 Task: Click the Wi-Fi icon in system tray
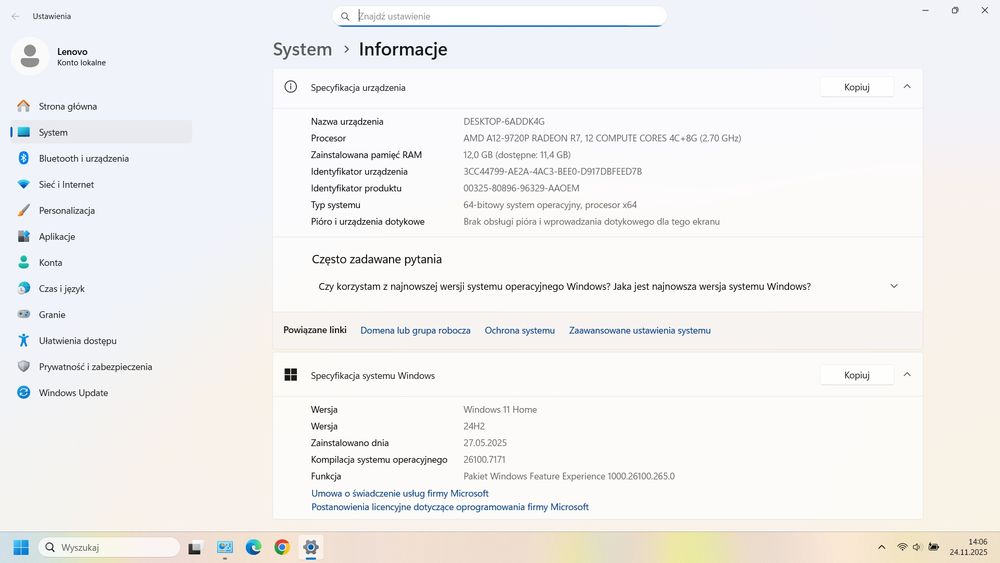(x=902, y=547)
